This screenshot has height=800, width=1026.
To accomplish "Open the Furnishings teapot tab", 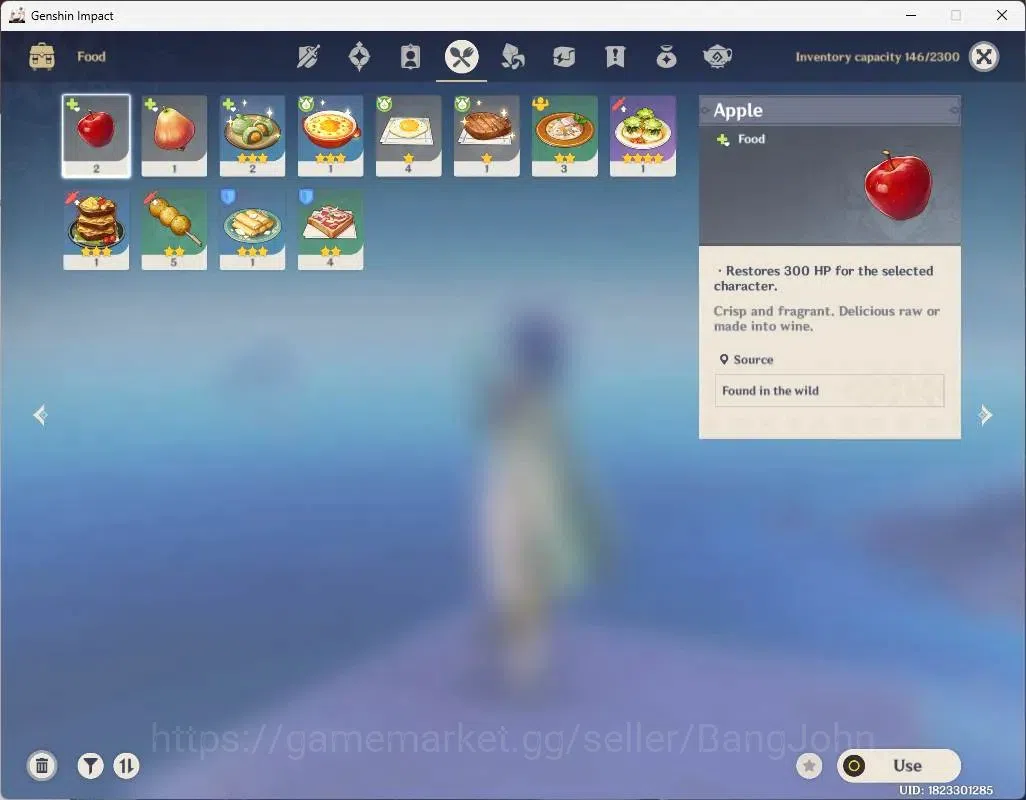I will (717, 57).
